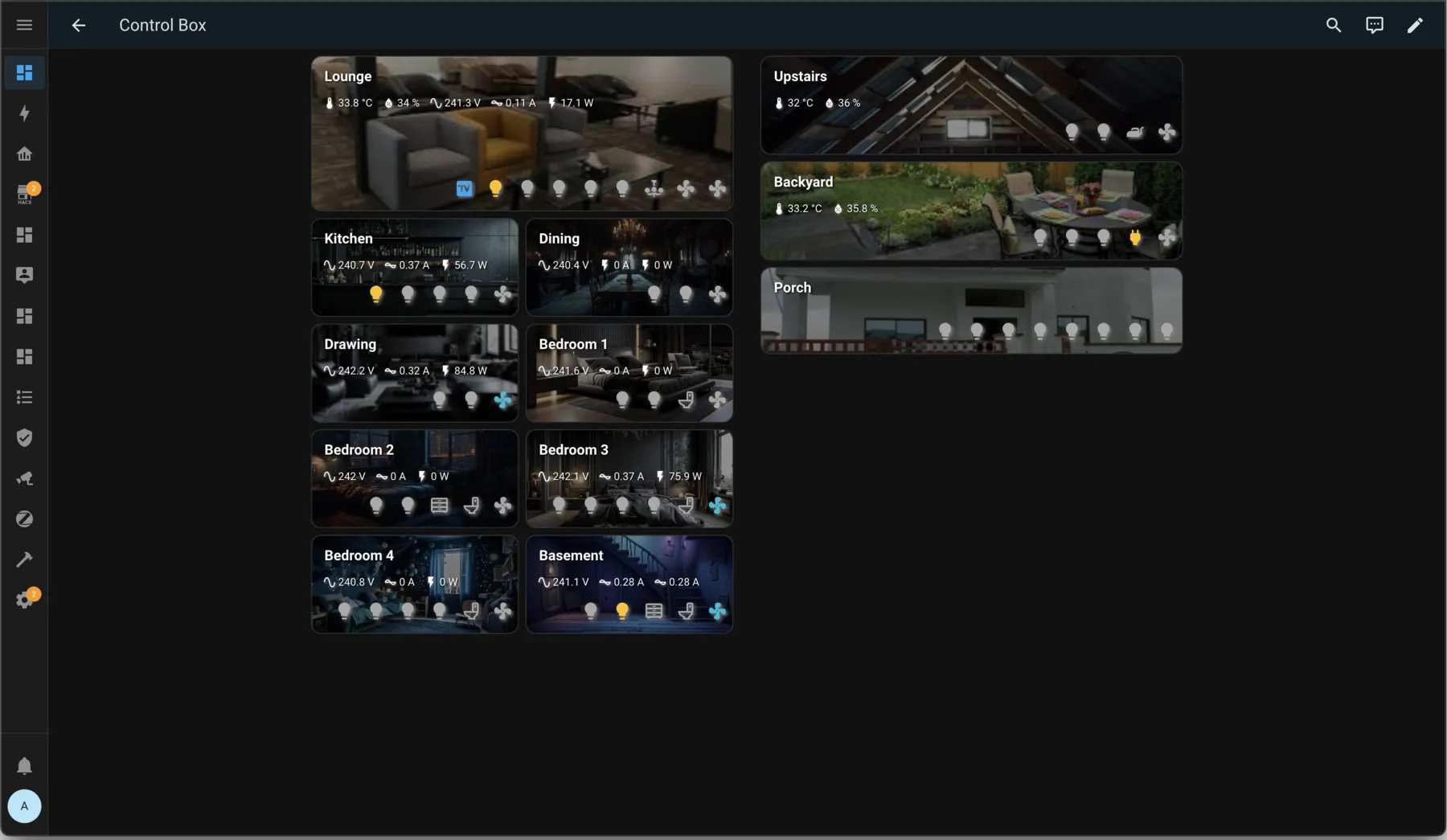Go back using the arrow icon
1447x840 pixels.
78,25
